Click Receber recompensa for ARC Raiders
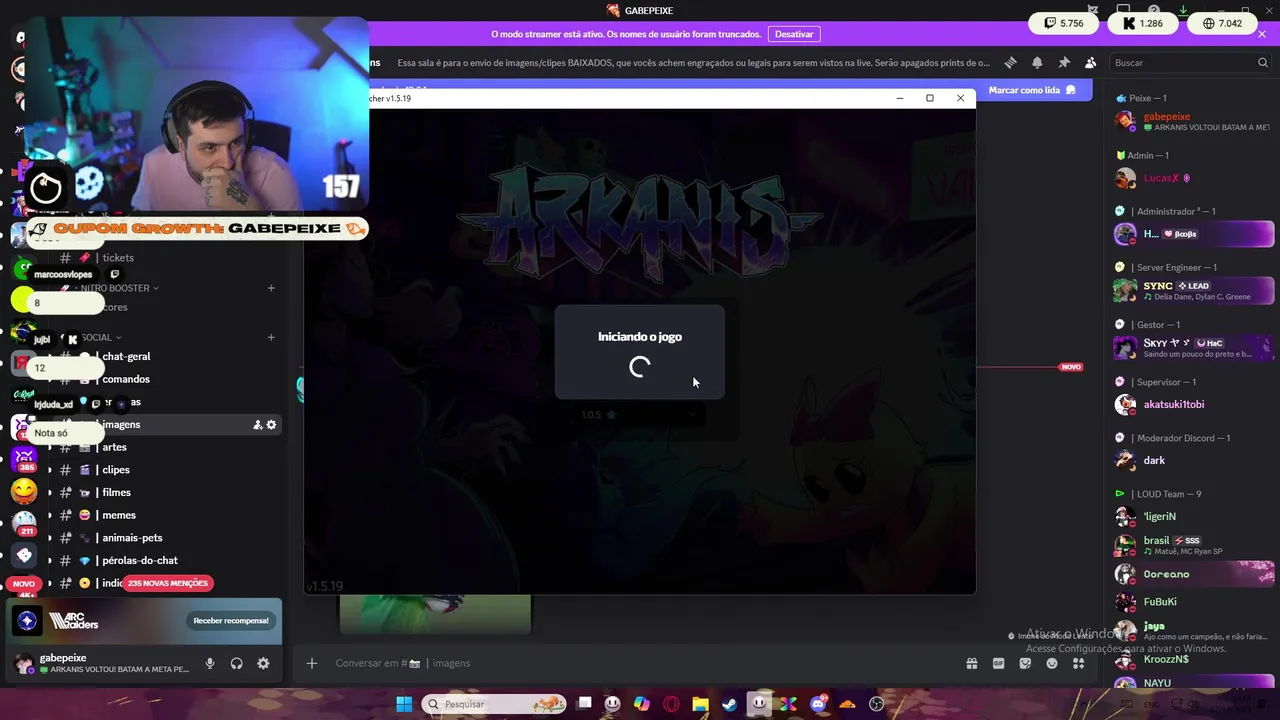1280x720 pixels. [x=231, y=621]
